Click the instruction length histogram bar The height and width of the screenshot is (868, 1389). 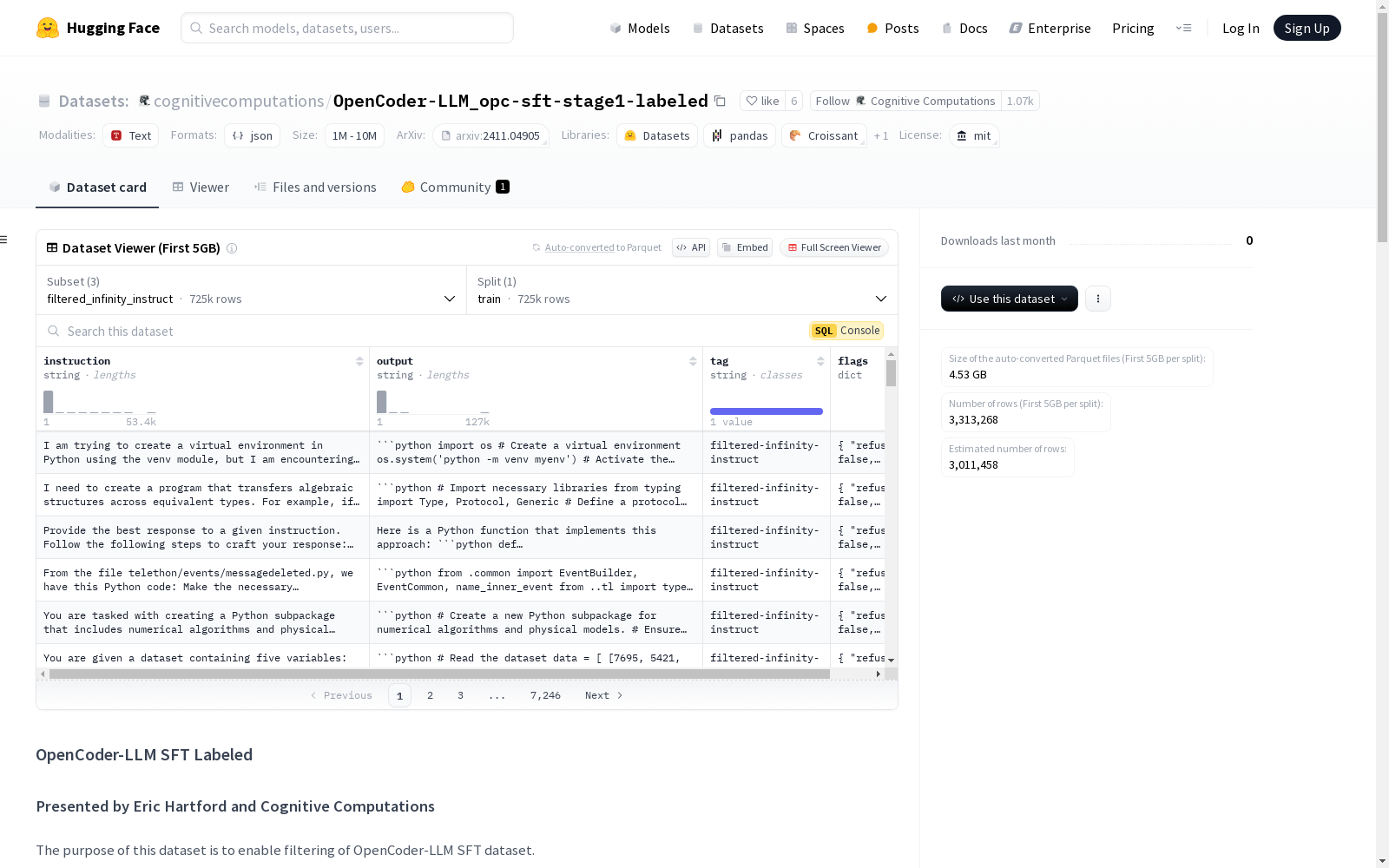point(49,402)
